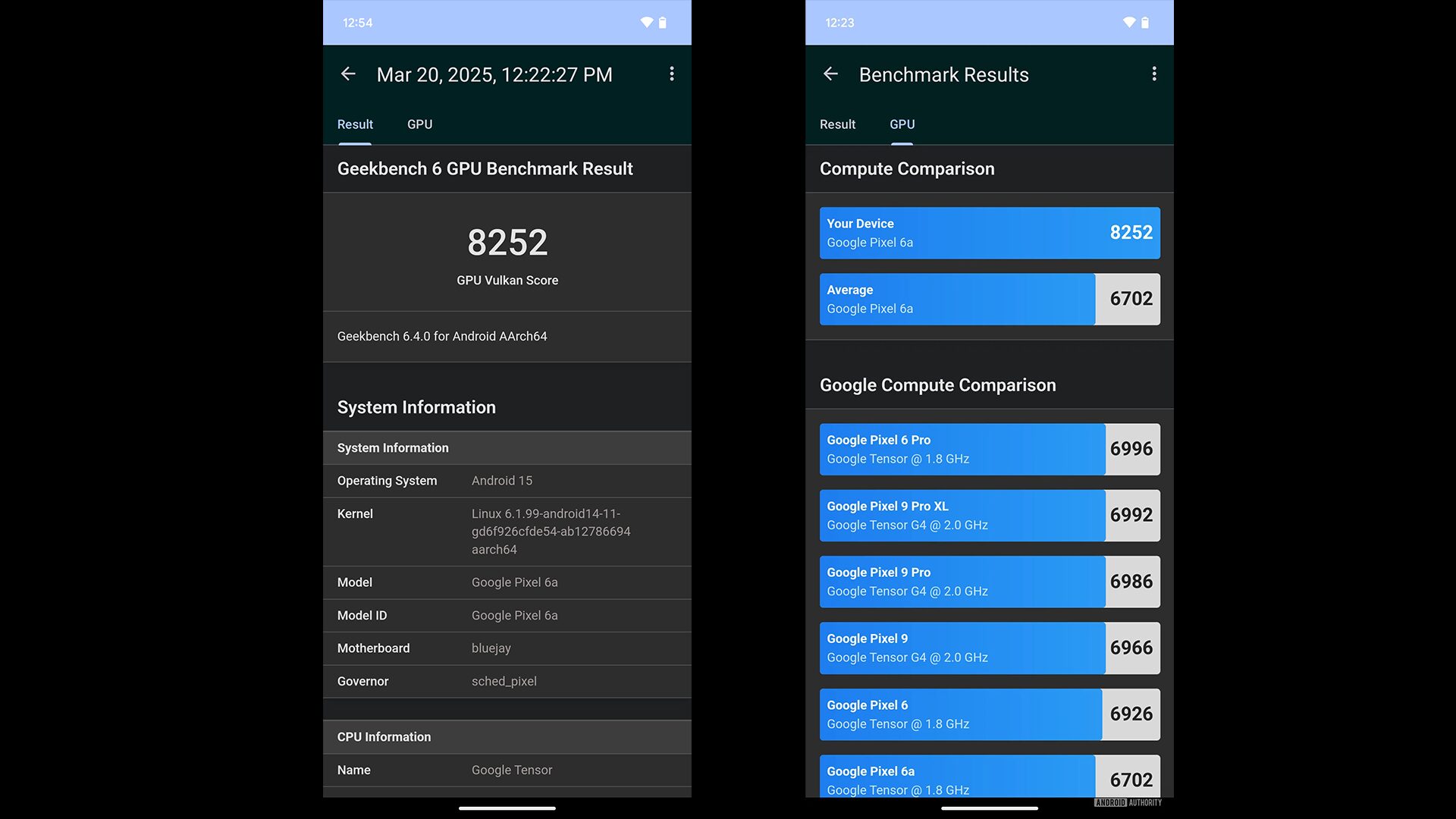Viewport: 1456px width, 819px height.
Task: Switch to Result tab on right screen
Action: pos(837,124)
